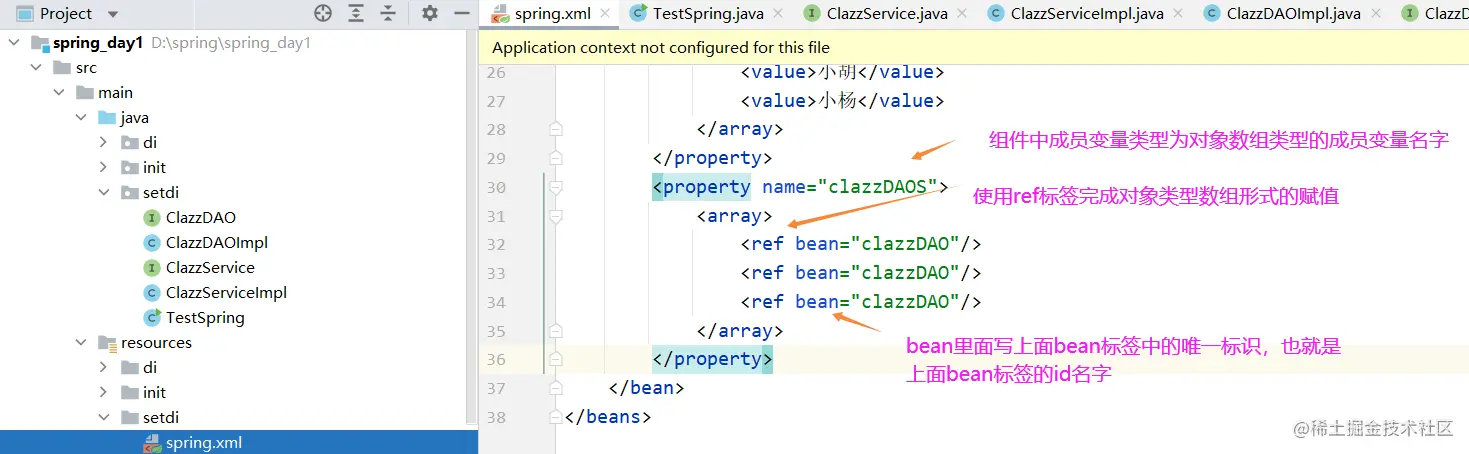Expand the init package under java

[x=103, y=168]
